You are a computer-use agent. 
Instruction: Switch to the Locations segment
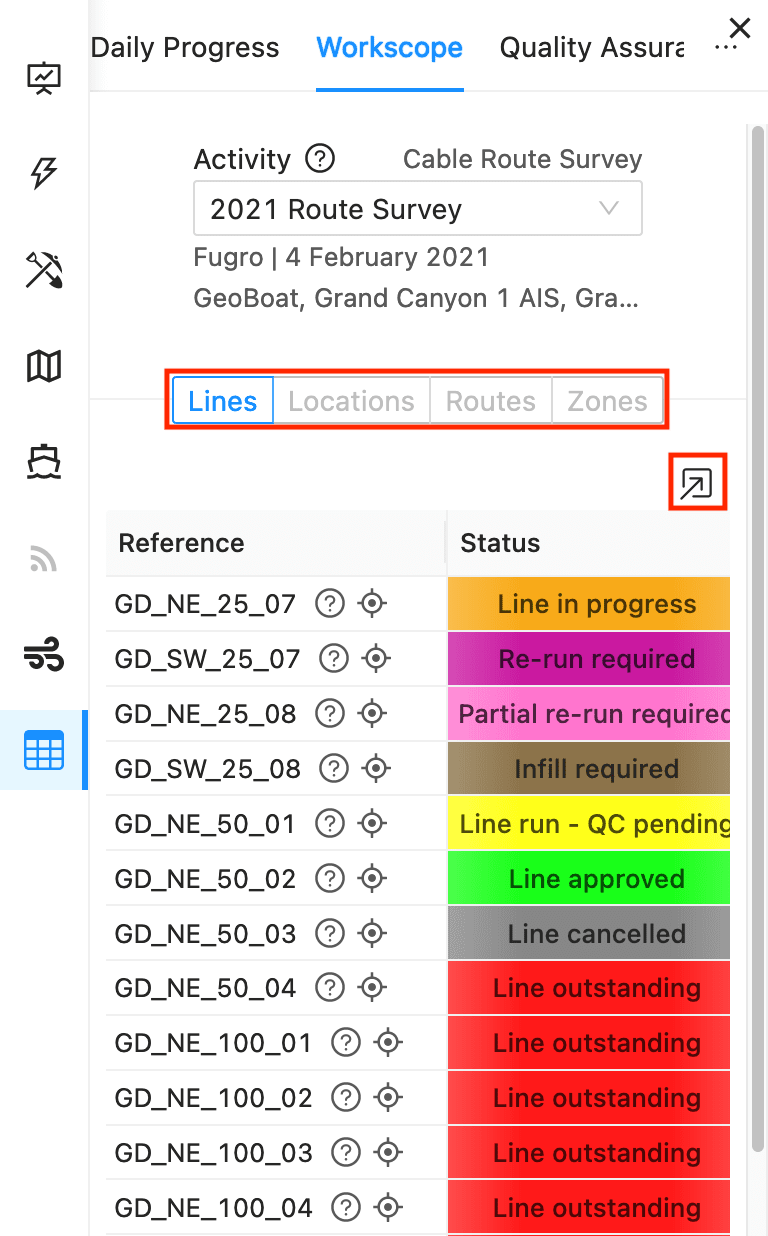point(351,402)
